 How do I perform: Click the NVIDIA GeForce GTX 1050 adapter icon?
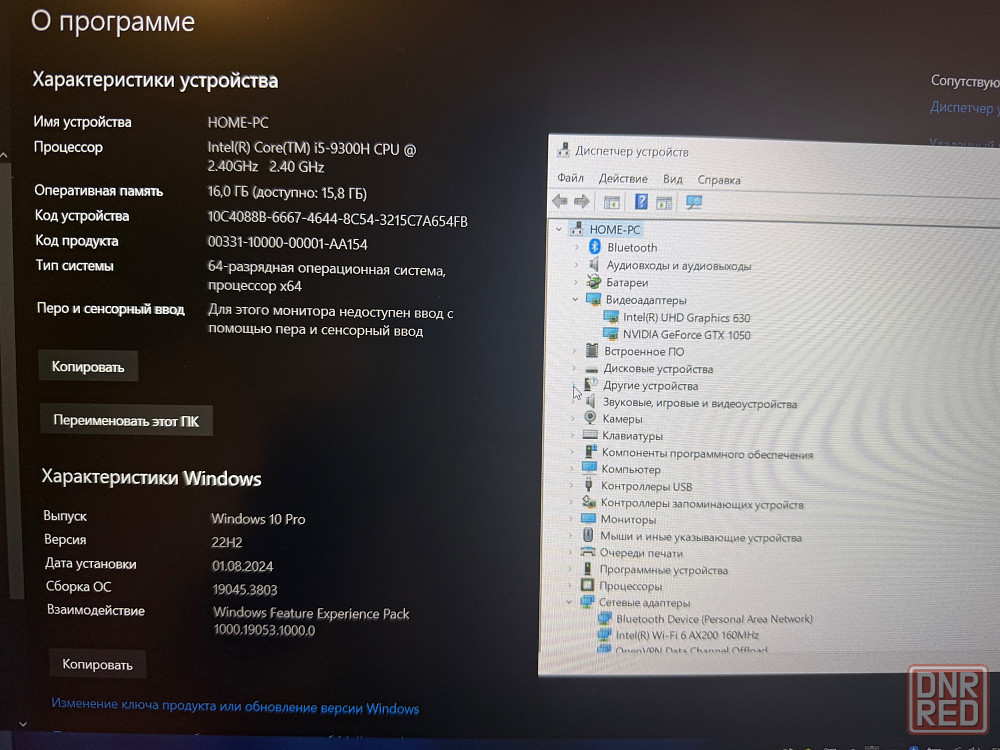pos(611,334)
